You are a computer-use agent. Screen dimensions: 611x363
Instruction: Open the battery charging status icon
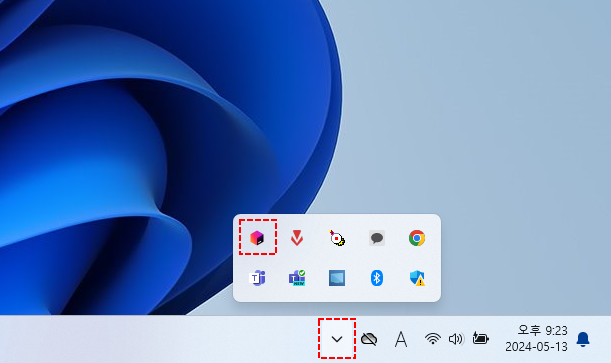click(480, 338)
